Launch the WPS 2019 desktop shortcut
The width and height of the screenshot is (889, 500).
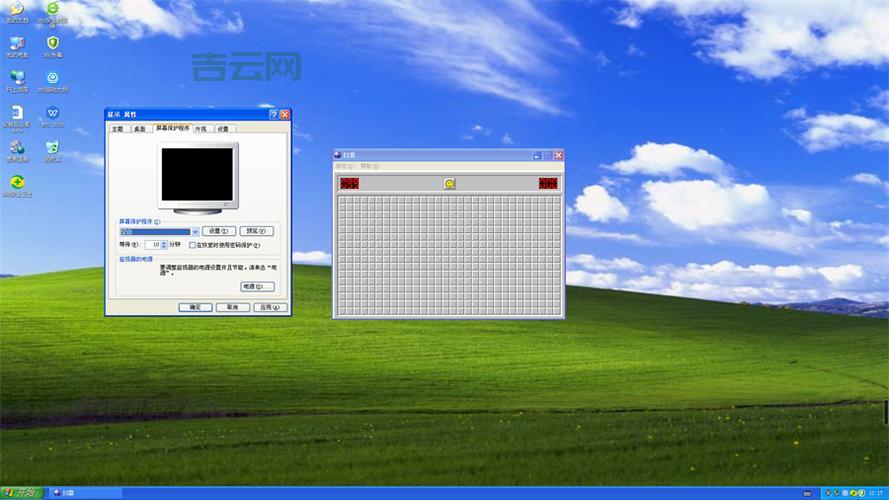point(52,113)
